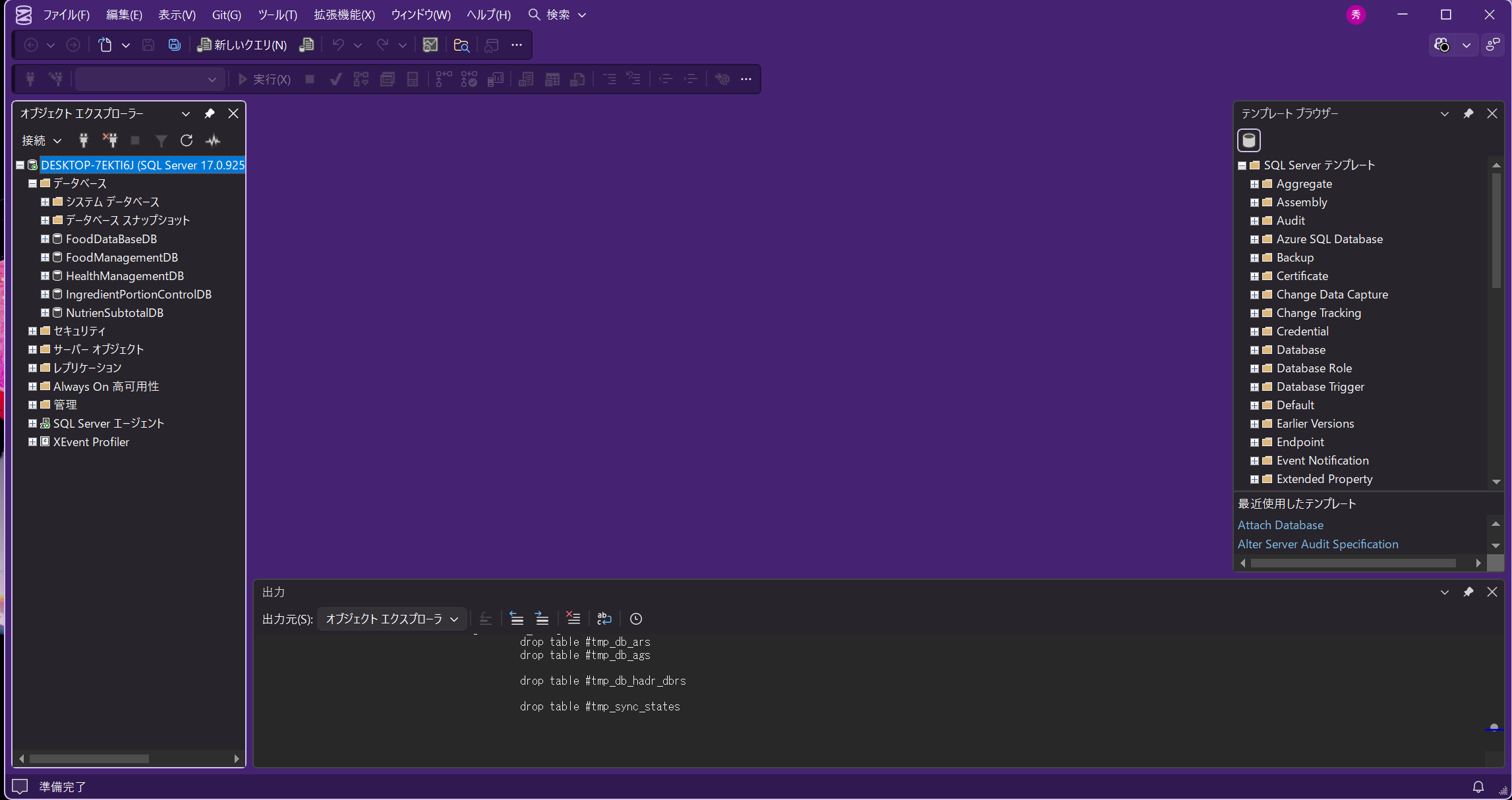1512x800 pixels.
Task: Select the HealthManagementDB tree item
Action: coord(125,276)
